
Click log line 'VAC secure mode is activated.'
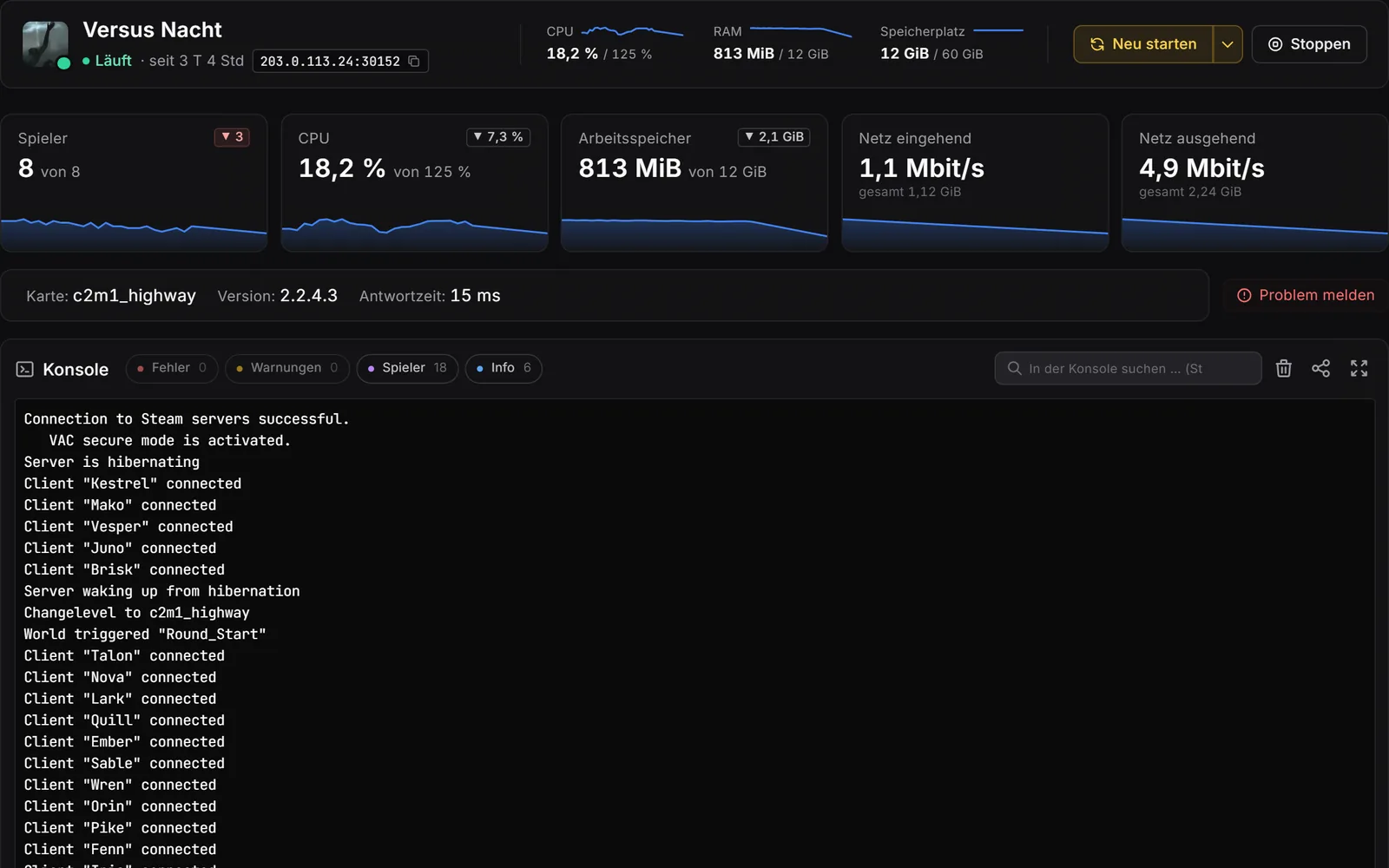tap(170, 440)
